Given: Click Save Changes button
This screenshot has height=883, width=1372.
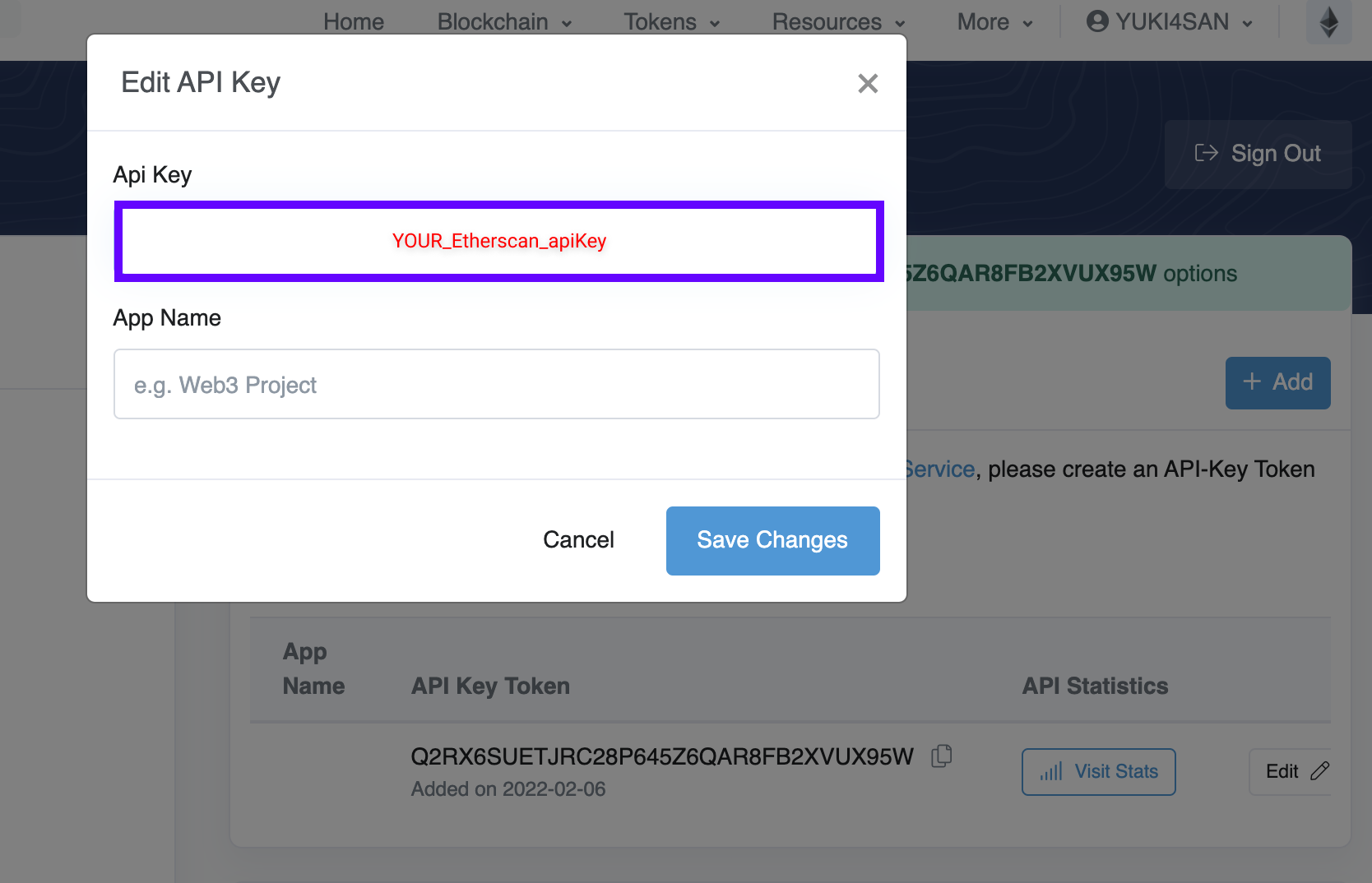Looking at the screenshot, I should pyautogui.click(x=772, y=540).
